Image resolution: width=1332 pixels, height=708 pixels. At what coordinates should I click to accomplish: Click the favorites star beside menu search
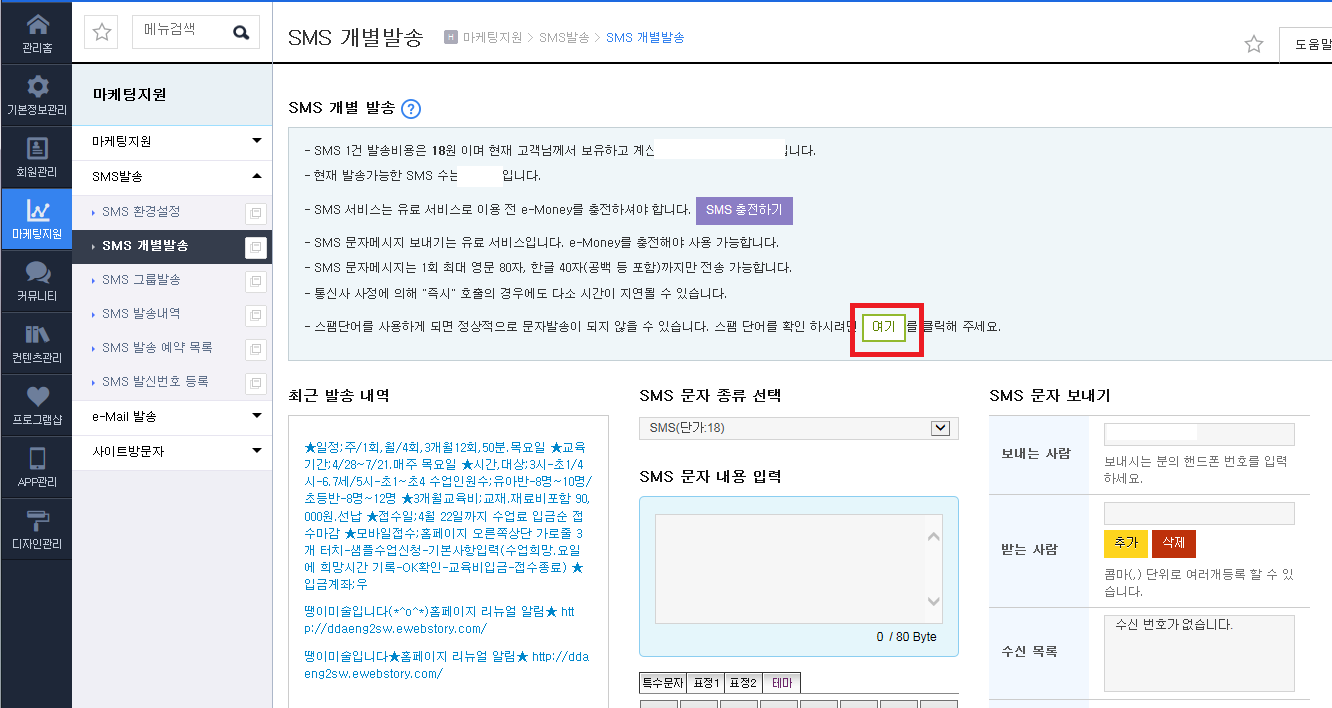101,32
